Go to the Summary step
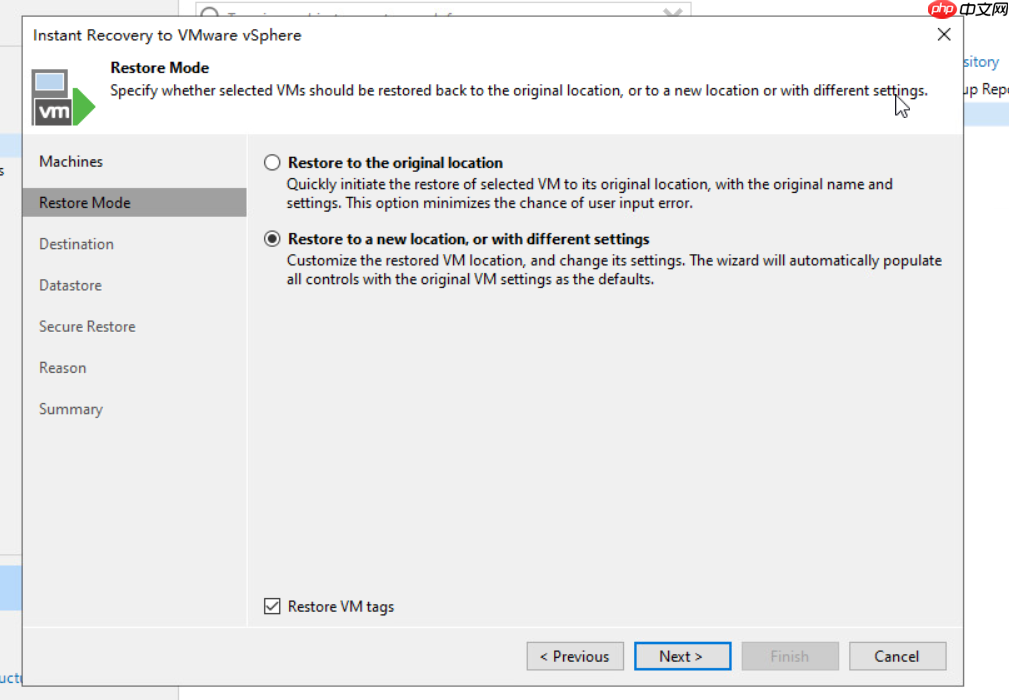The image size is (1009, 700). tap(71, 409)
